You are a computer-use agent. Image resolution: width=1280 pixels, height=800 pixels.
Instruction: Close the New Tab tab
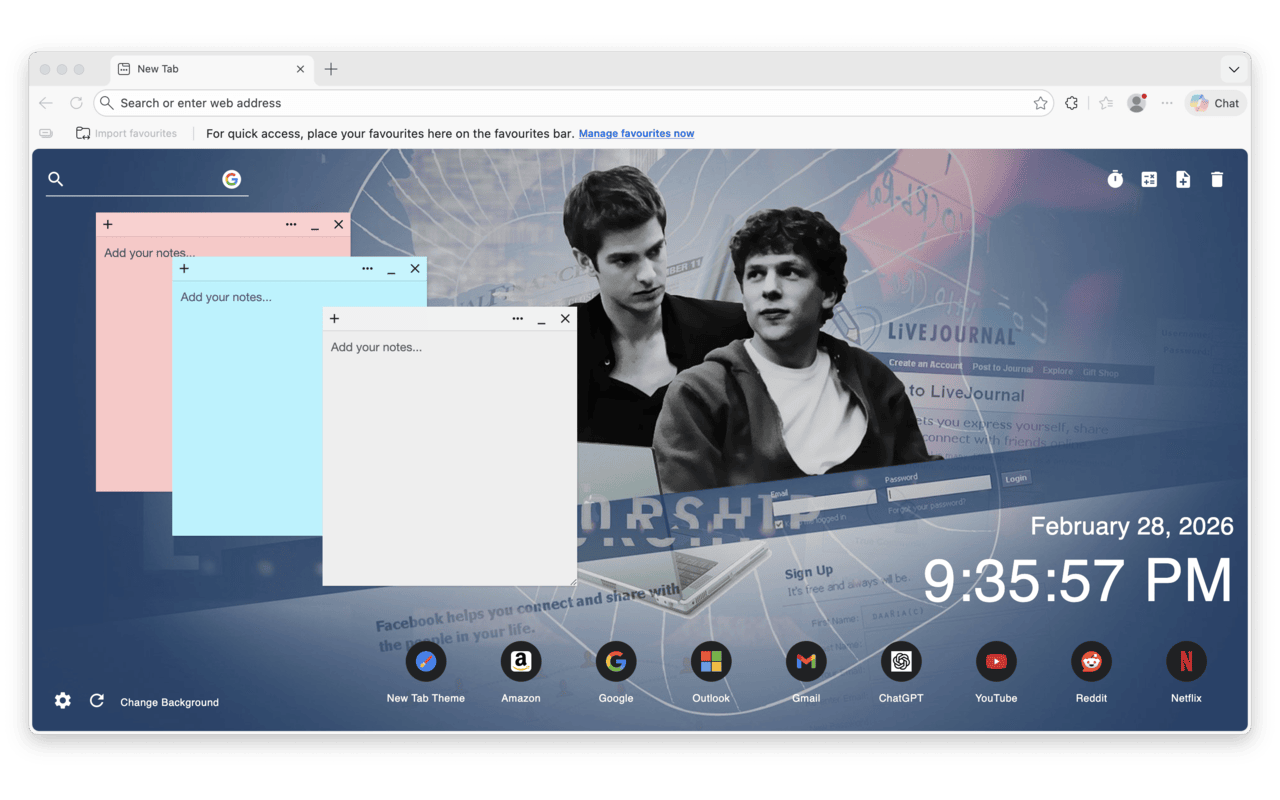[x=300, y=69]
